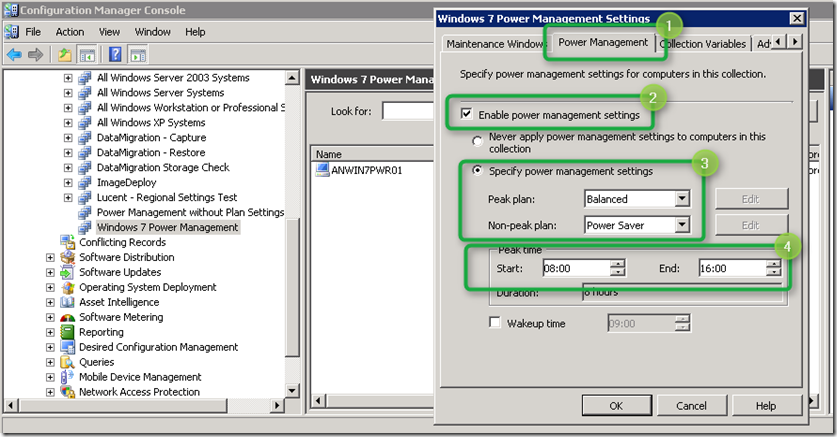Expand the Reporting tree node
The height and width of the screenshot is (437, 837).
(50, 332)
